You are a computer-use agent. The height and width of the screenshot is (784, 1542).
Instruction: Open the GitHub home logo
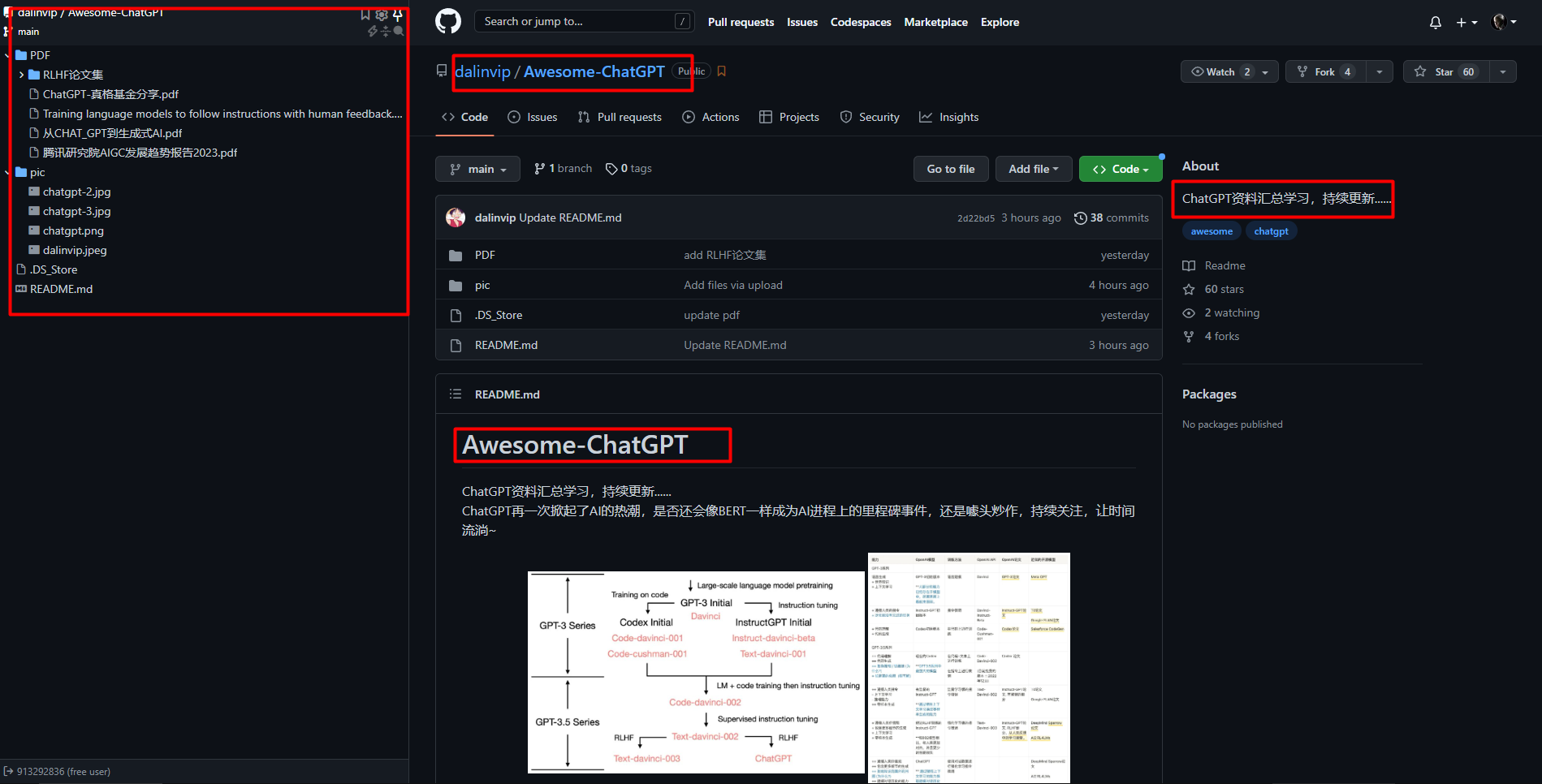click(x=448, y=21)
